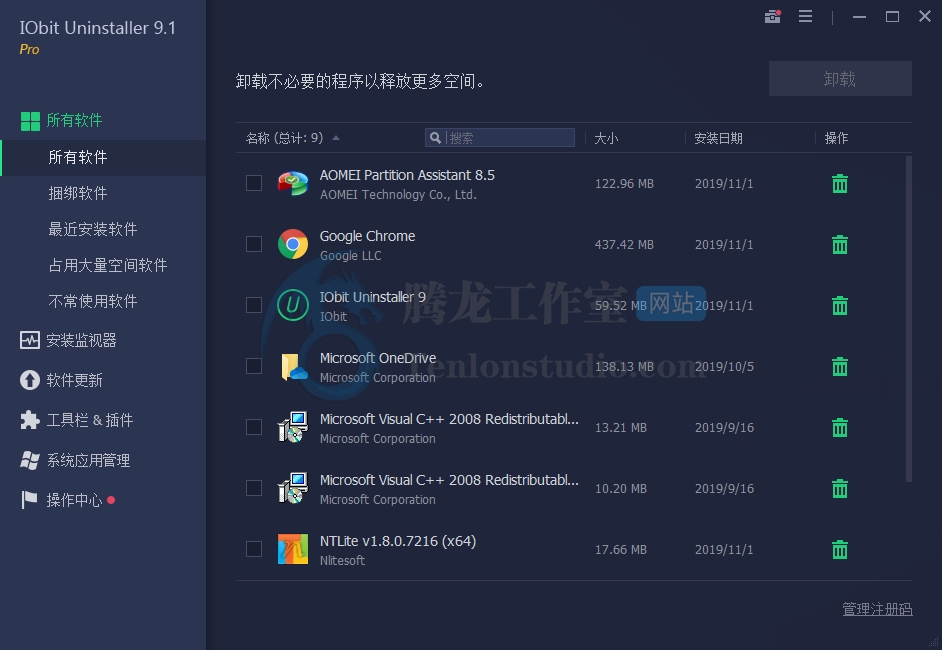Screen dimensions: 942x650
Task: Open 操作中心 in the sidebar
Action: pyautogui.click(x=74, y=500)
